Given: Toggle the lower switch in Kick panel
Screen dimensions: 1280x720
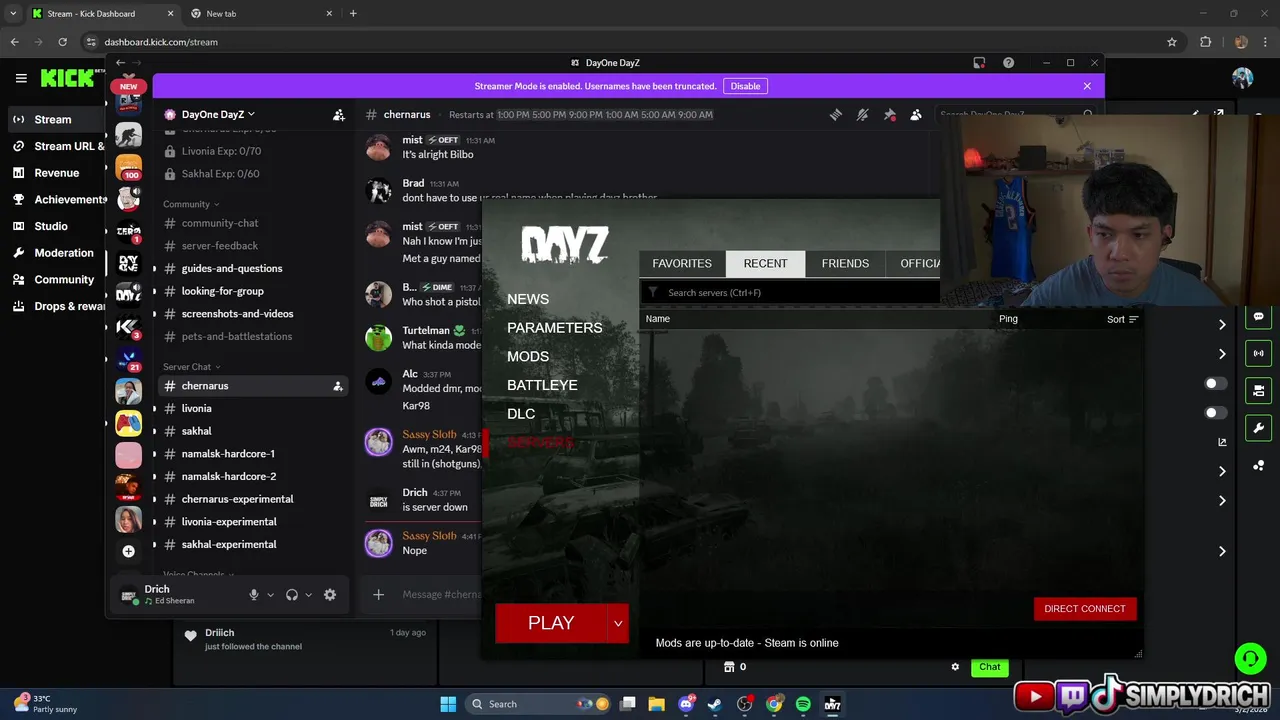Looking at the screenshot, I should tap(1214, 413).
